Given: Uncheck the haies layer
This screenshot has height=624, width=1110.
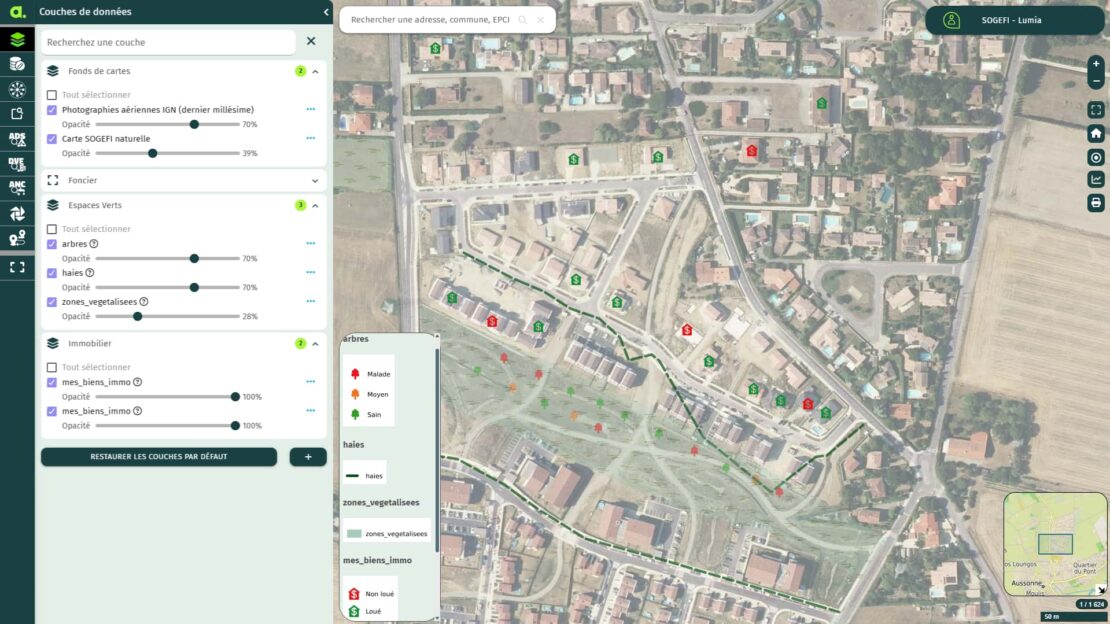Looking at the screenshot, I should 52,273.
